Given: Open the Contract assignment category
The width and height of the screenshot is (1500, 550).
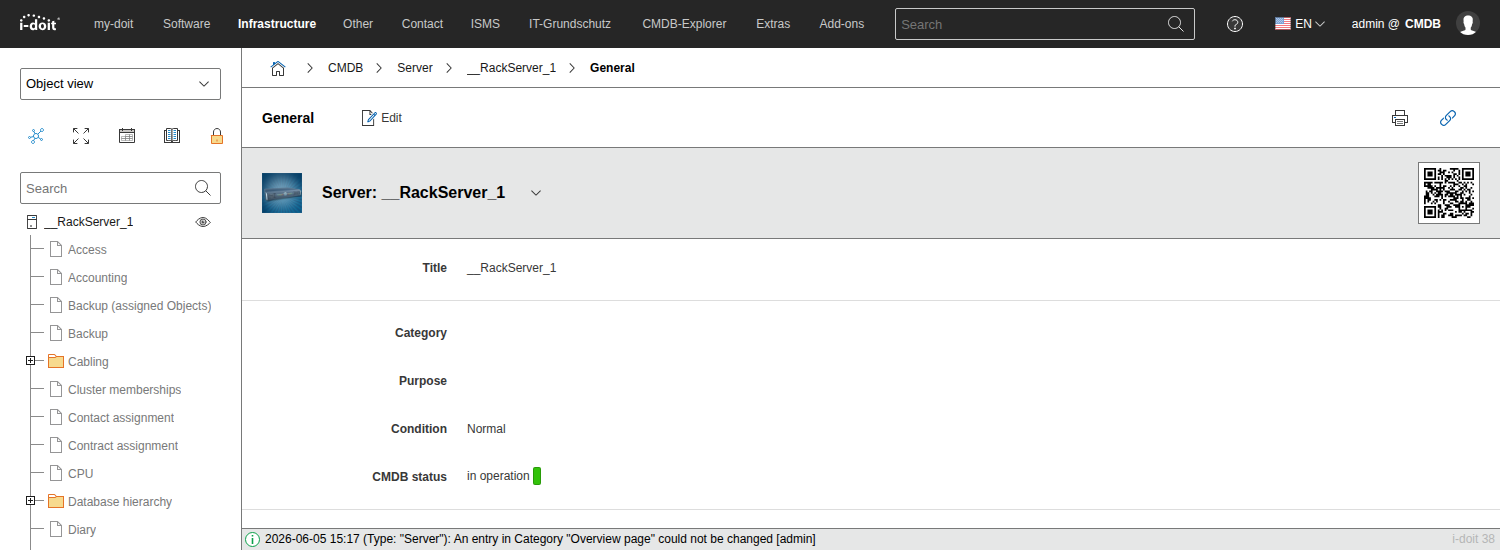Looking at the screenshot, I should pyautogui.click(x=123, y=446).
